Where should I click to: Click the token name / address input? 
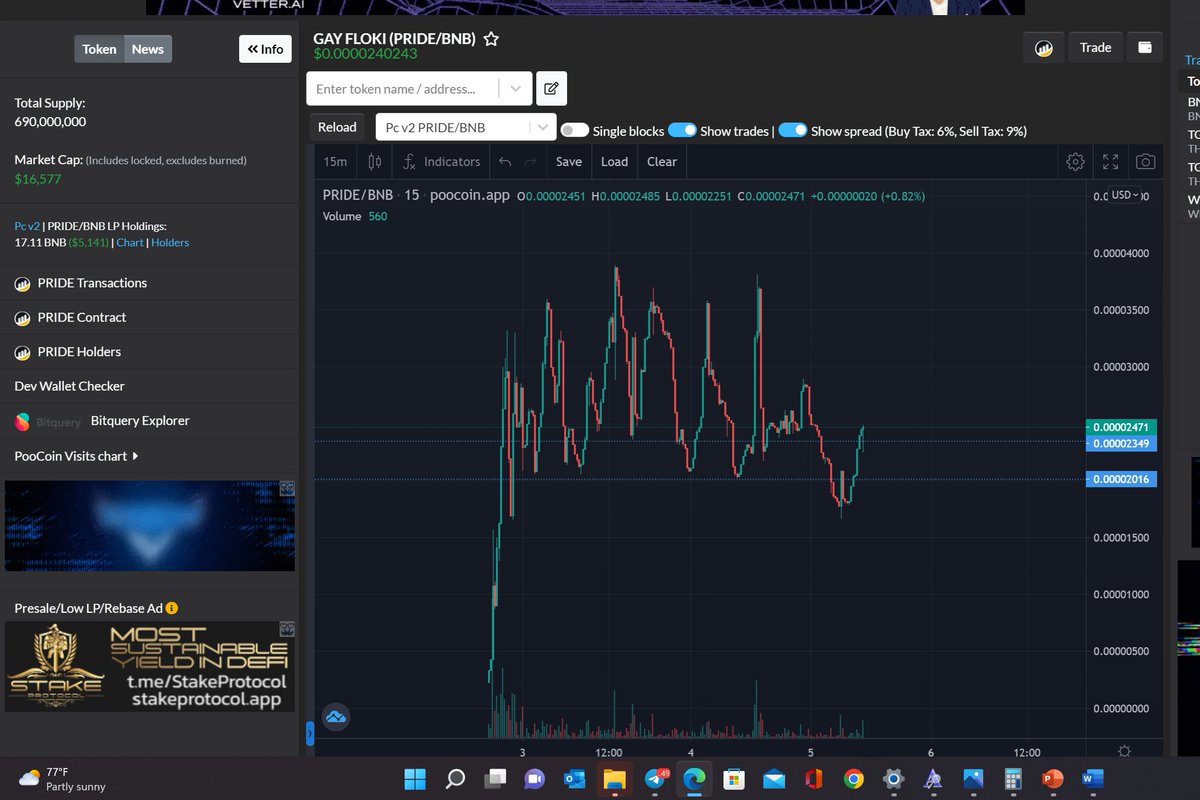coord(403,88)
